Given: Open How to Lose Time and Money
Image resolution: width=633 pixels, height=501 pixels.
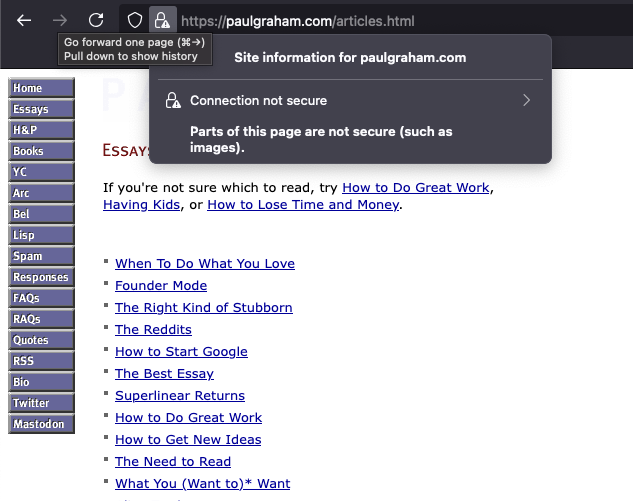Looking at the screenshot, I should point(303,205).
